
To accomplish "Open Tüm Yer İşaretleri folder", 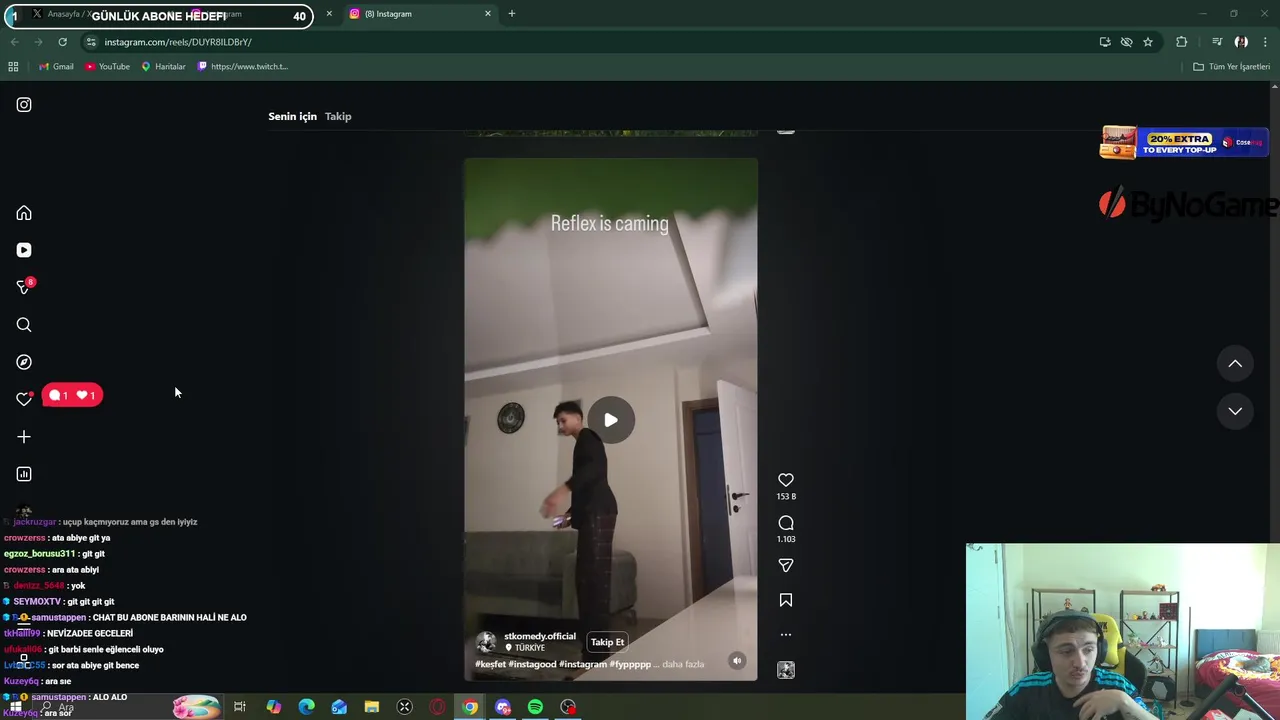I will coord(1231,67).
